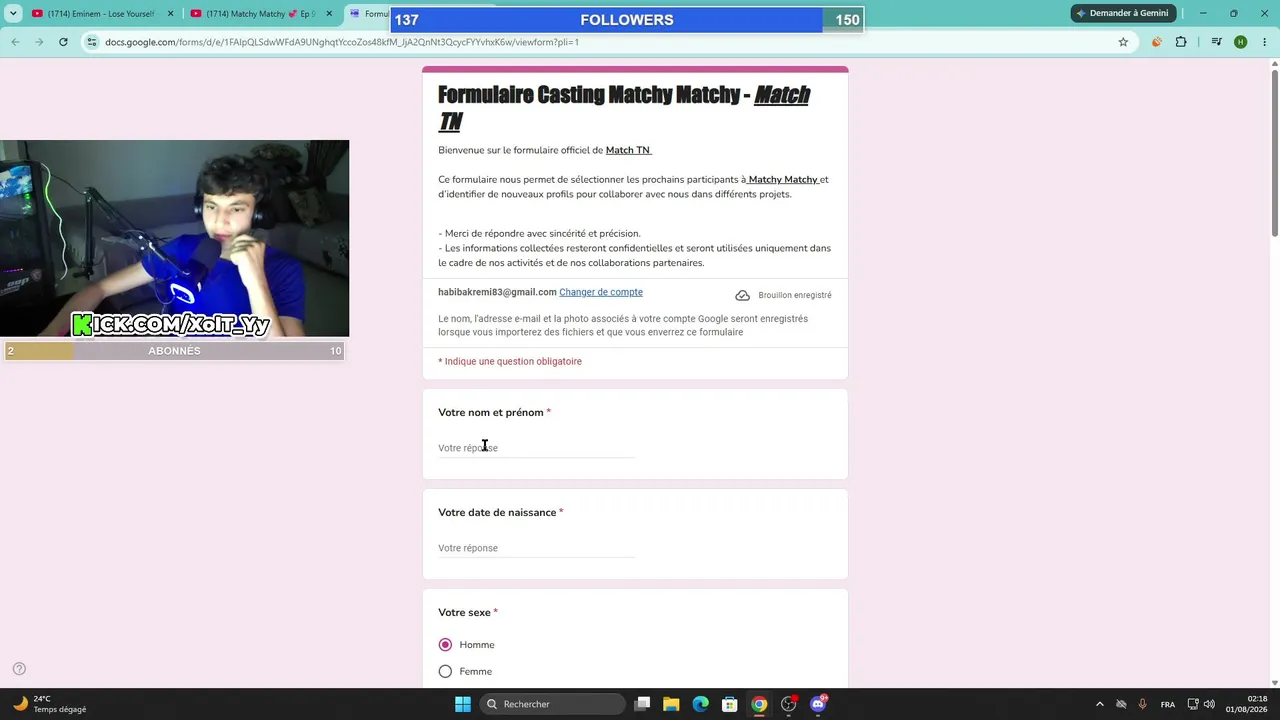This screenshot has height=720, width=1280.
Task: Open Microsoft Store from the taskbar
Action: pos(730,704)
